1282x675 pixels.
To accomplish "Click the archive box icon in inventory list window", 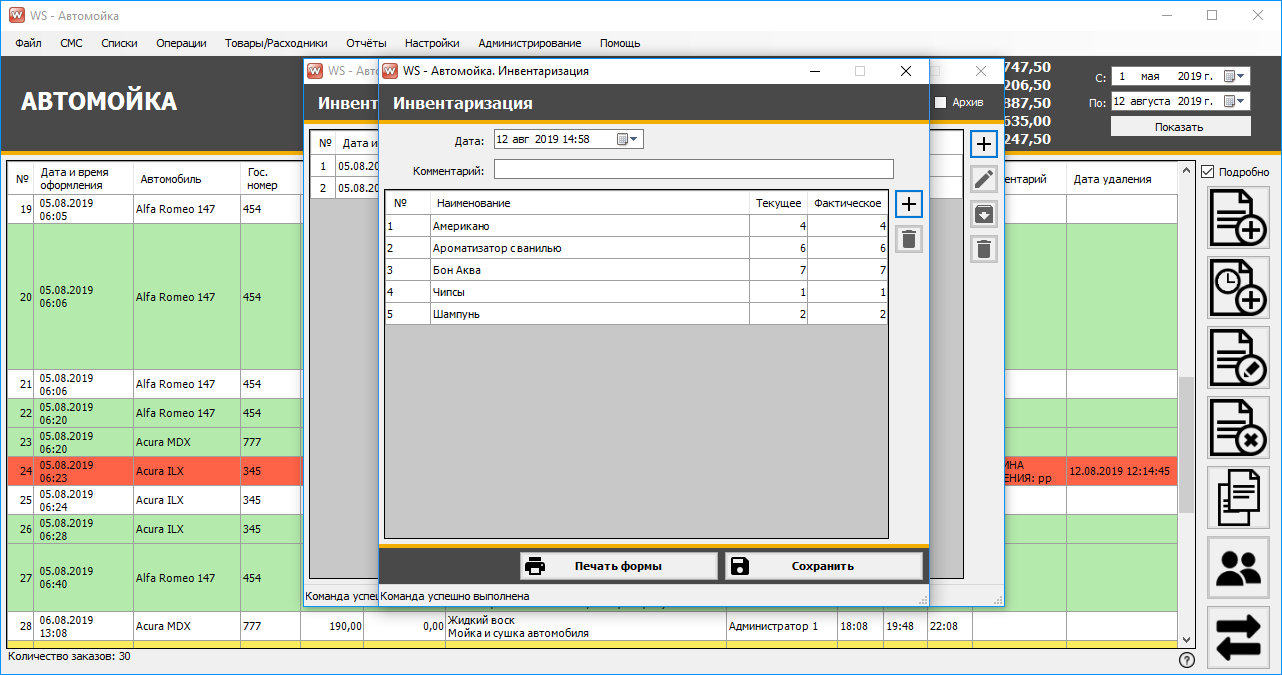I will click(x=984, y=214).
